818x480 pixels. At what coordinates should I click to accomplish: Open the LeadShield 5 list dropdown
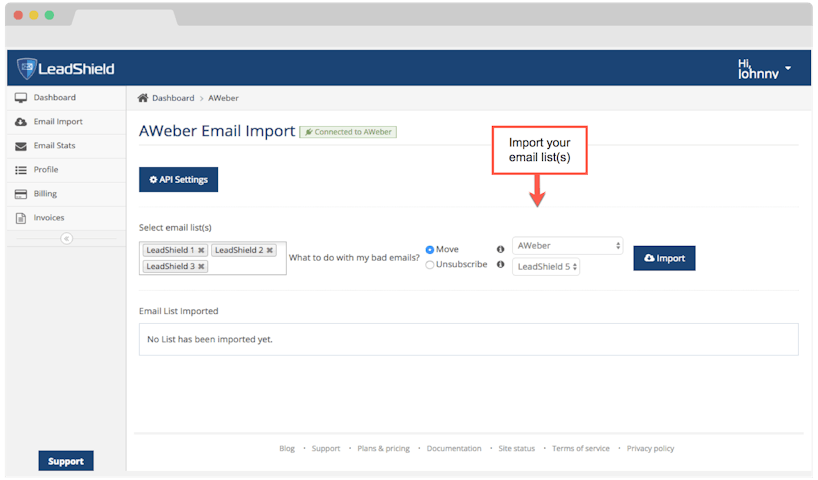tap(546, 267)
